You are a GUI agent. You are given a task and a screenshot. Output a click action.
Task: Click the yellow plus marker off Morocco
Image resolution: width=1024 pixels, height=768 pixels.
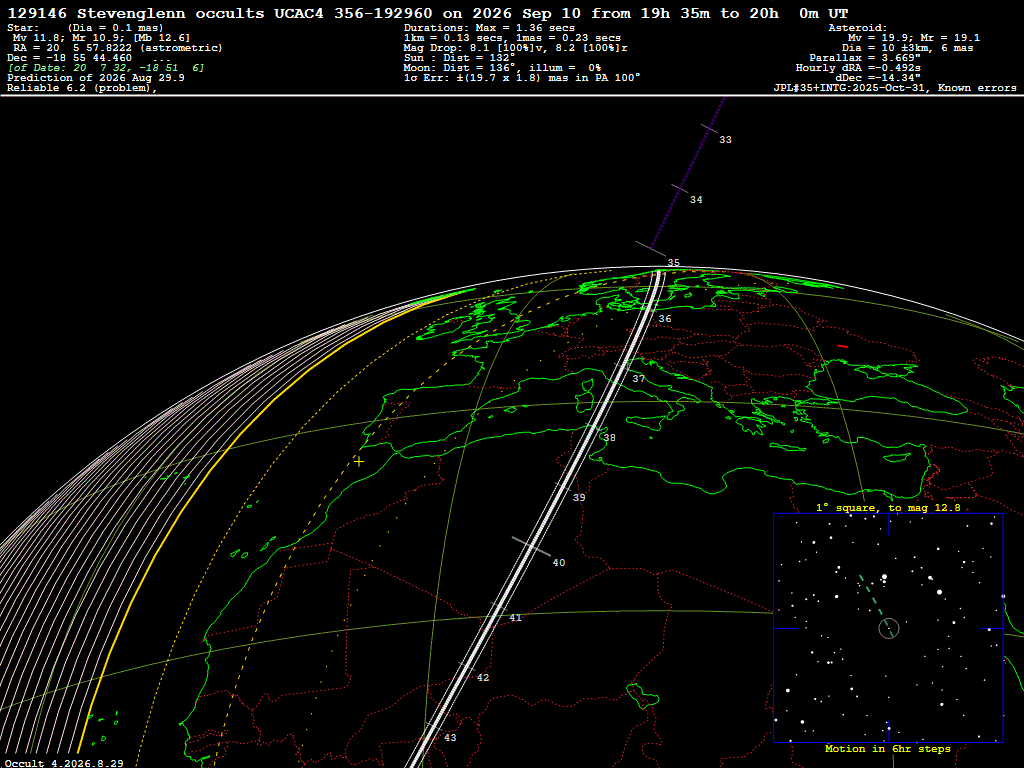(x=359, y=461)
